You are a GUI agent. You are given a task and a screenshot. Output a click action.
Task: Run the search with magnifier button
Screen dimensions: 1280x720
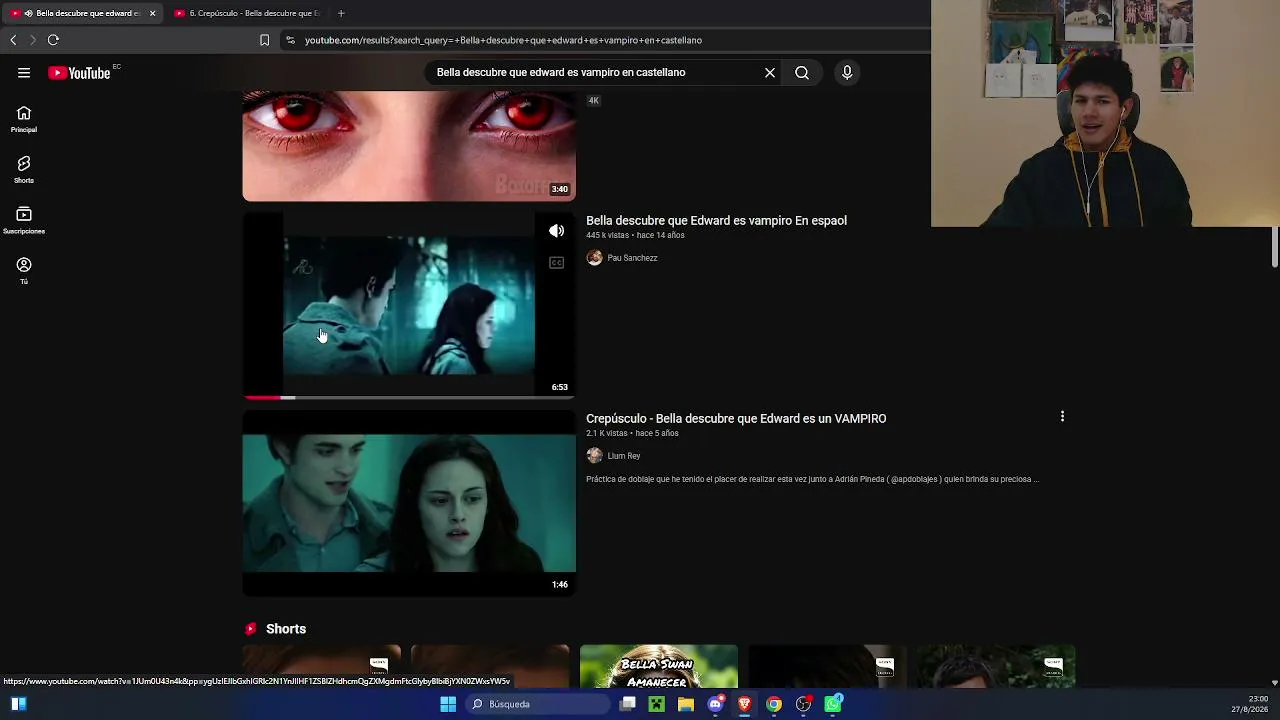coord(802,72)
